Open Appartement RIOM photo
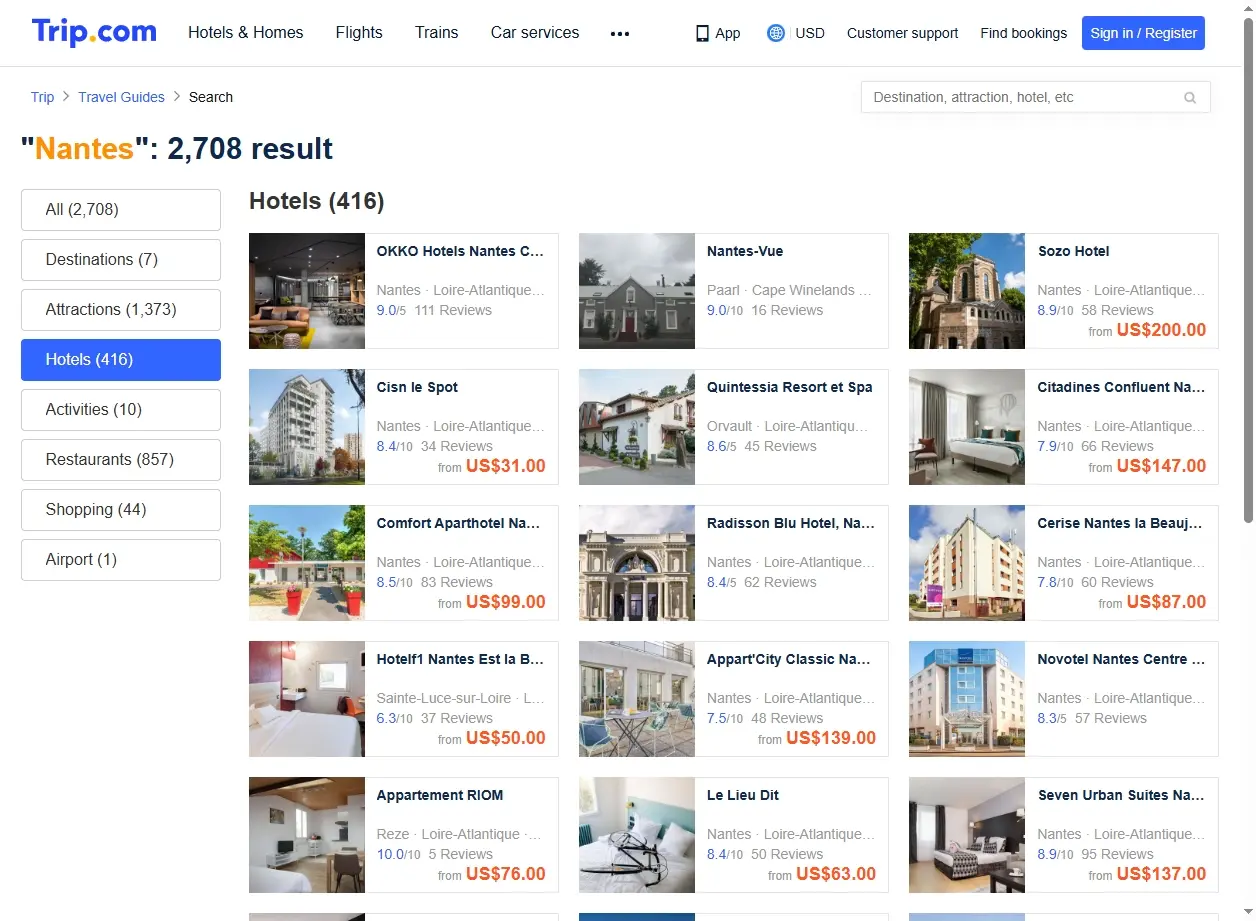This screenshot has width=1256, height=921. (307, 835)
